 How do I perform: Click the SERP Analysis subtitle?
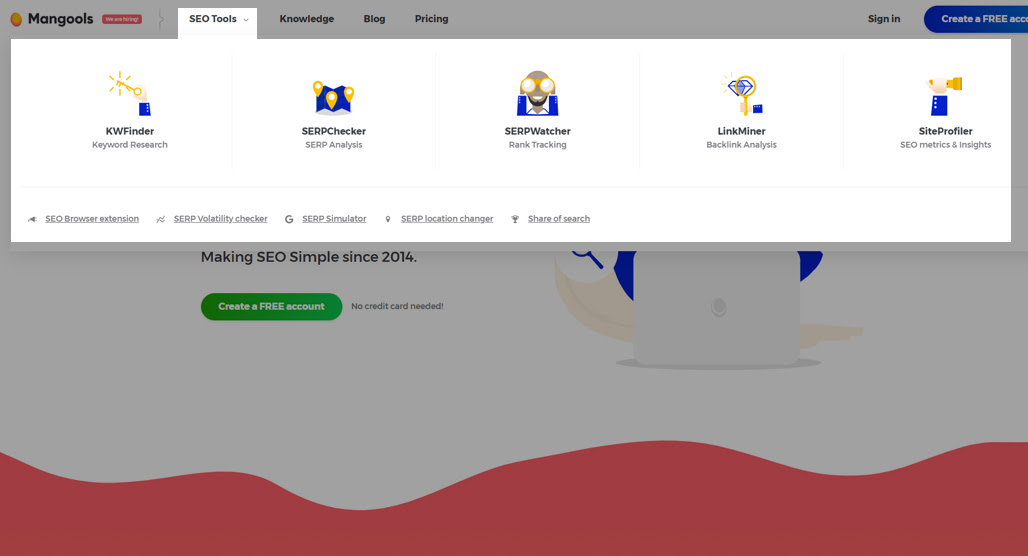pyautogui.click(x=334, y=145)
